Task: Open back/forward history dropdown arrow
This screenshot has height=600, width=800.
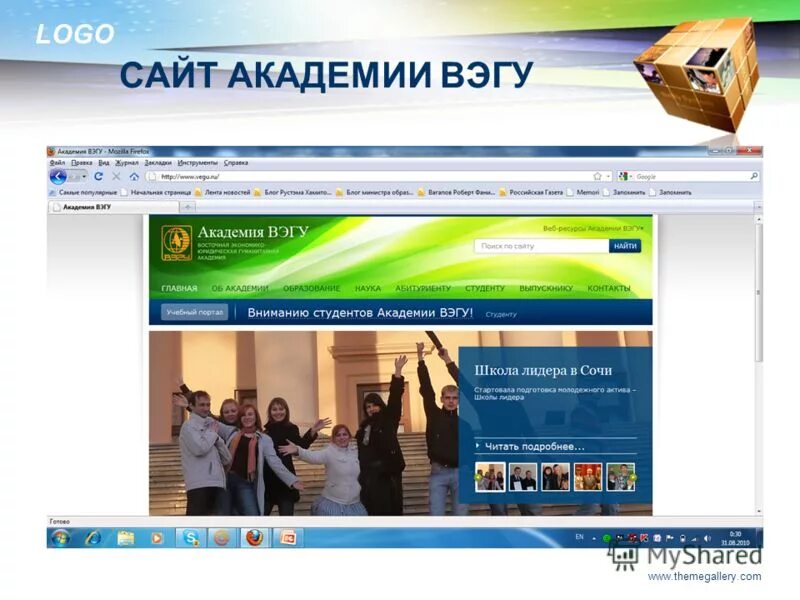Action: click(84, 177)
